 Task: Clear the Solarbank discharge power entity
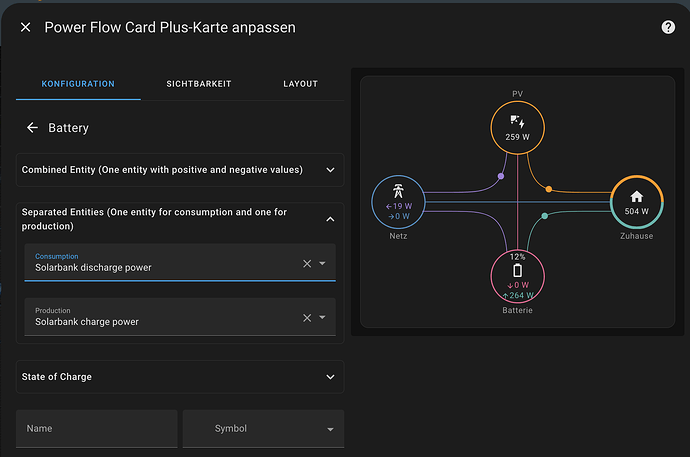(307, 264)
